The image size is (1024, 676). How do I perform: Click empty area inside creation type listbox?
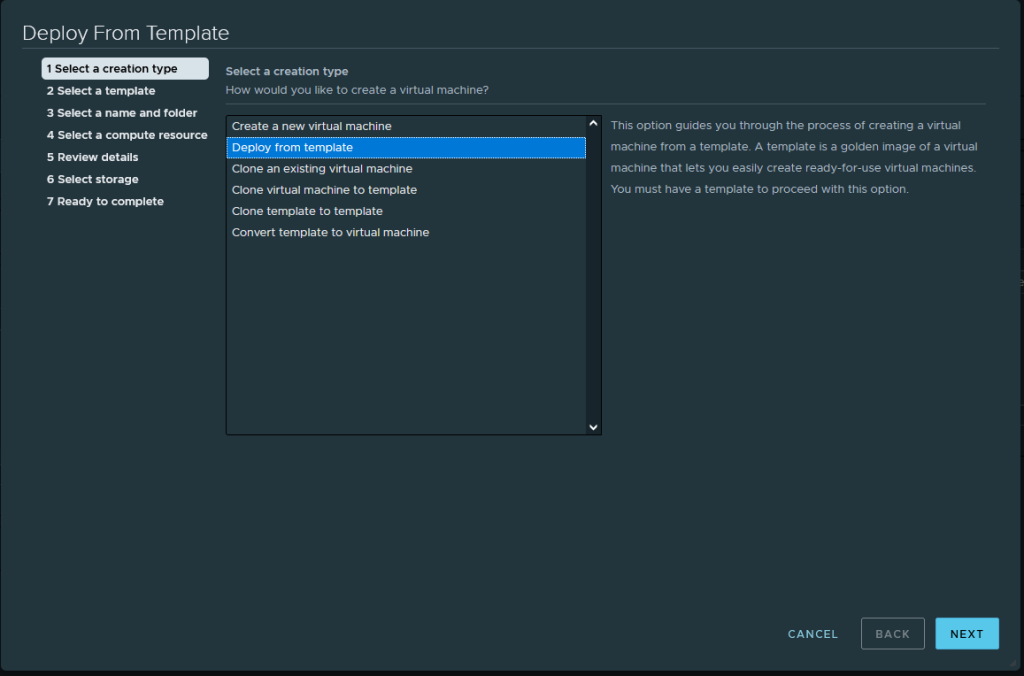400,340
